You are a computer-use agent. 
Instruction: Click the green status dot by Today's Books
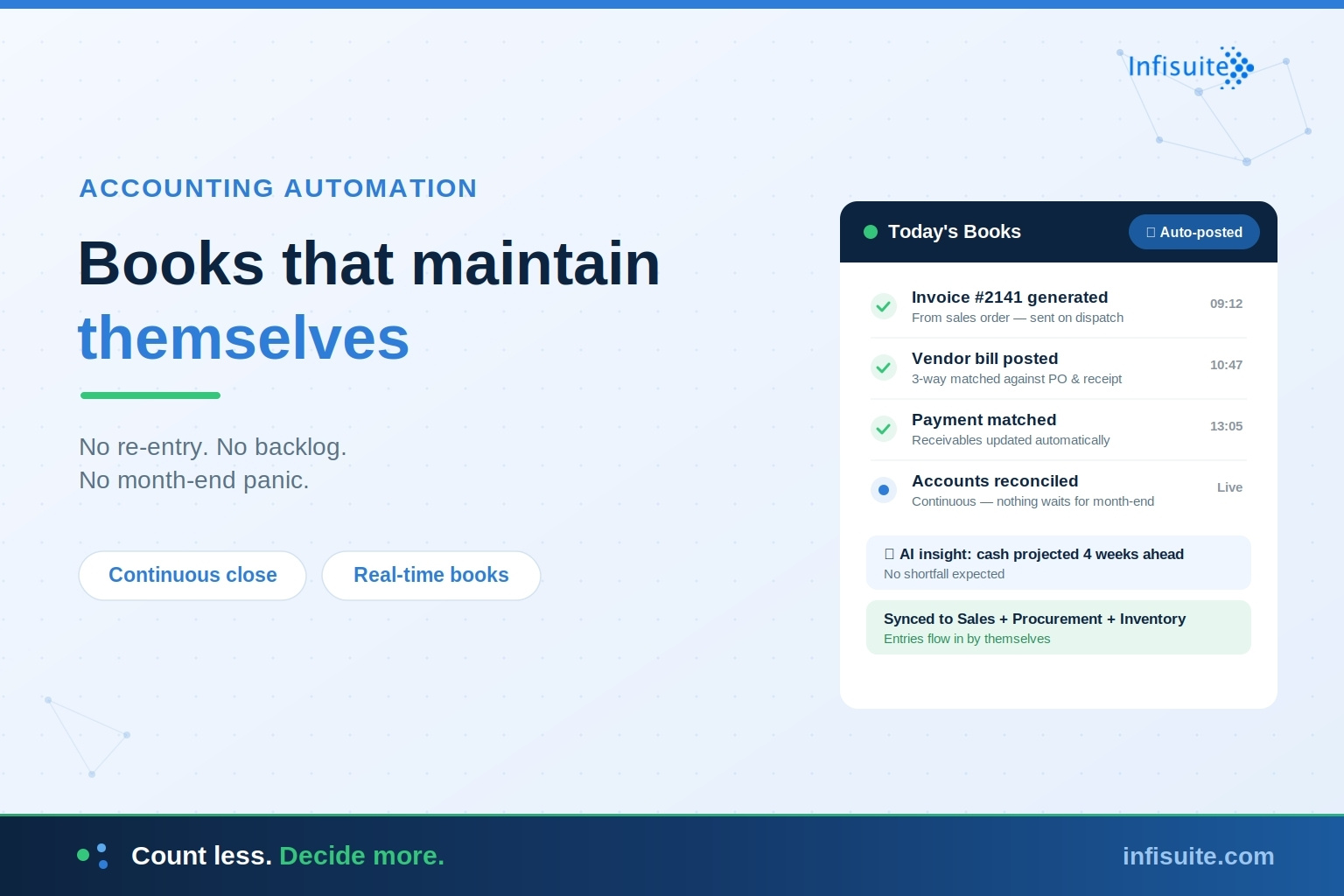pos(871,232)
